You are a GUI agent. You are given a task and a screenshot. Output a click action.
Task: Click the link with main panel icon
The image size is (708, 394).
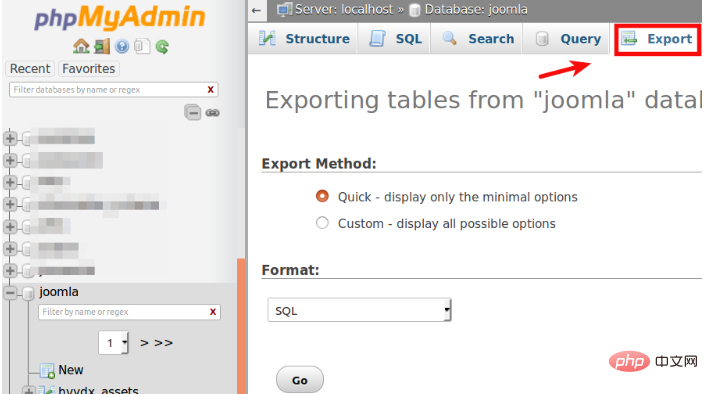[213, 112]
